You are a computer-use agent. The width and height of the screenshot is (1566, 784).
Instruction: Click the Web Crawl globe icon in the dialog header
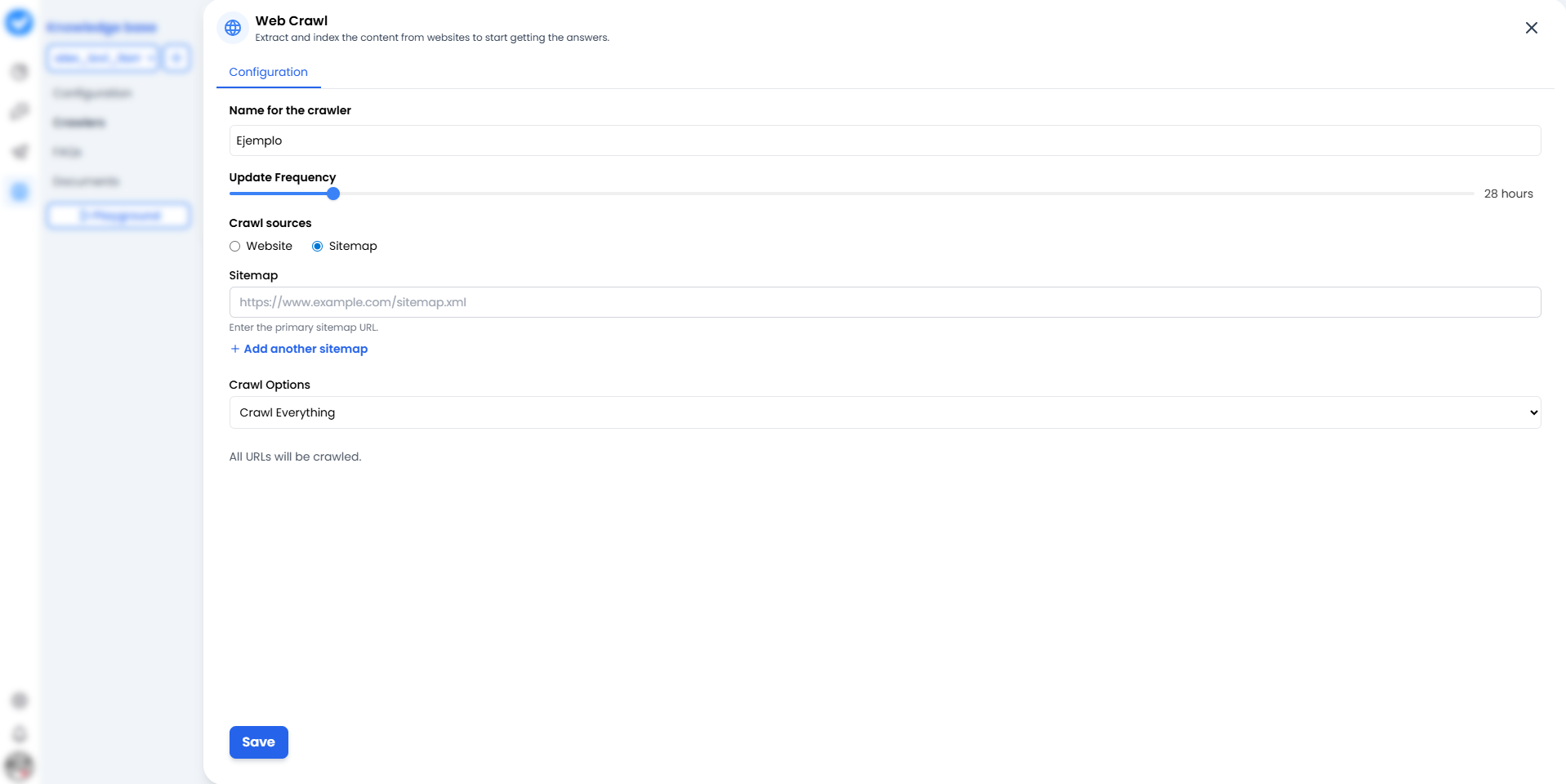coord(233,27)
